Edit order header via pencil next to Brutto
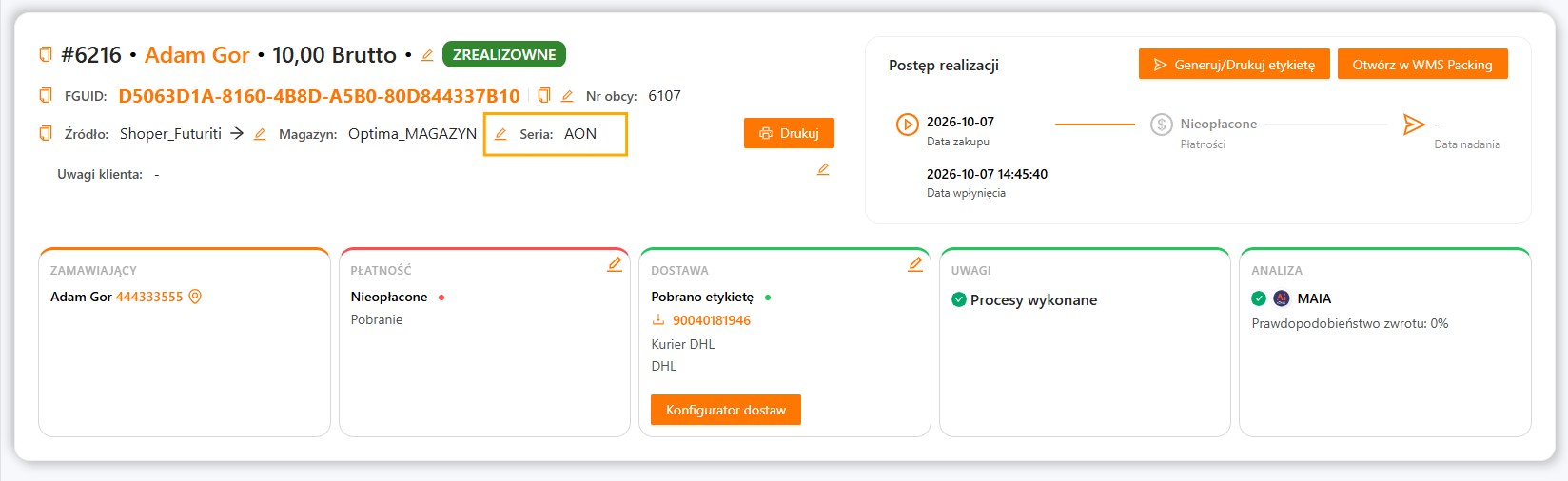Image resolution: width=1568 pixels, height=481 pixels. [x=427, y=55]
